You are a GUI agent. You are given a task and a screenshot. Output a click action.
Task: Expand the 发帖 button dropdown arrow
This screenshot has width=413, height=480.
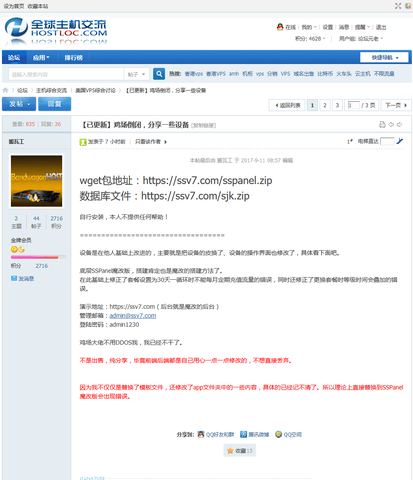(x=29, y=104)
